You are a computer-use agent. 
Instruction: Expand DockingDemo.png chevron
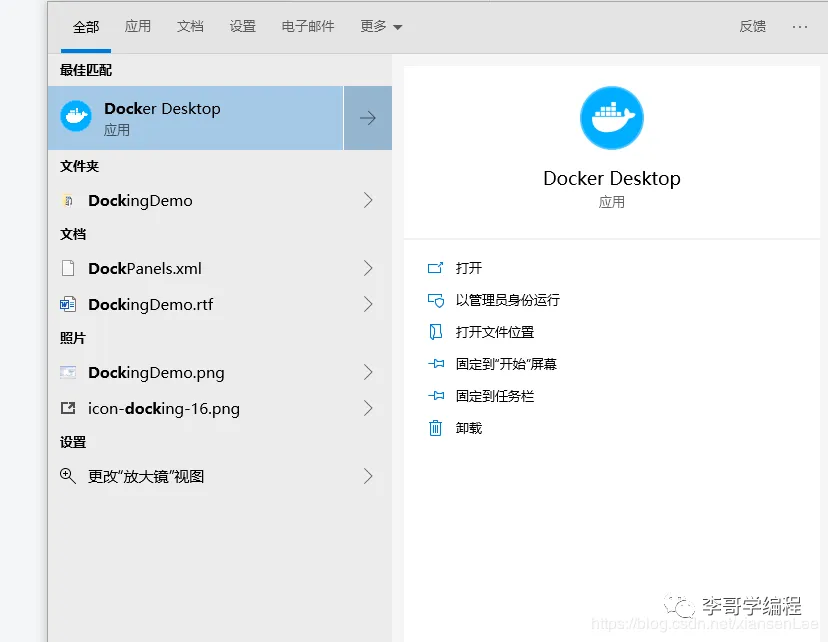368,372
